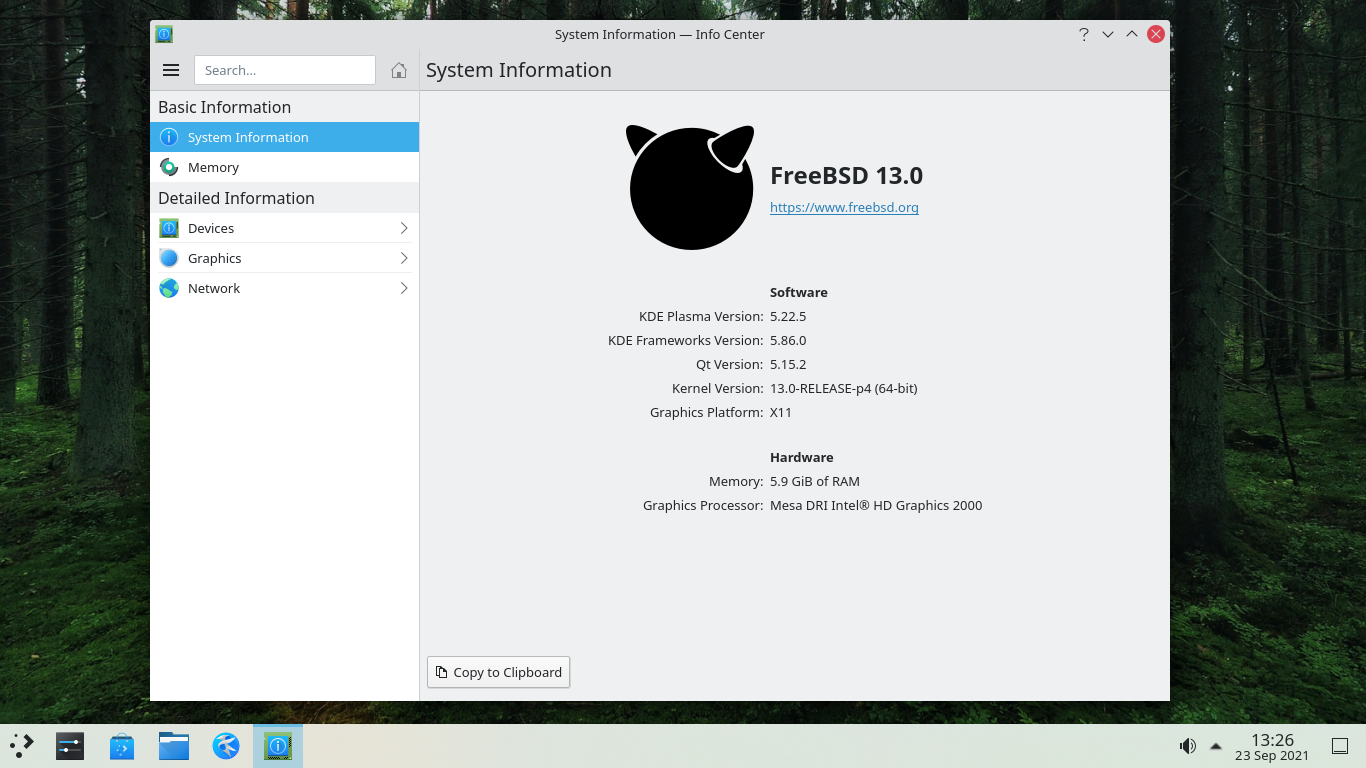Open the https://www.freebsd.org link
The width and height of the screenshot is (1366, 768).
tap(844, 208)
